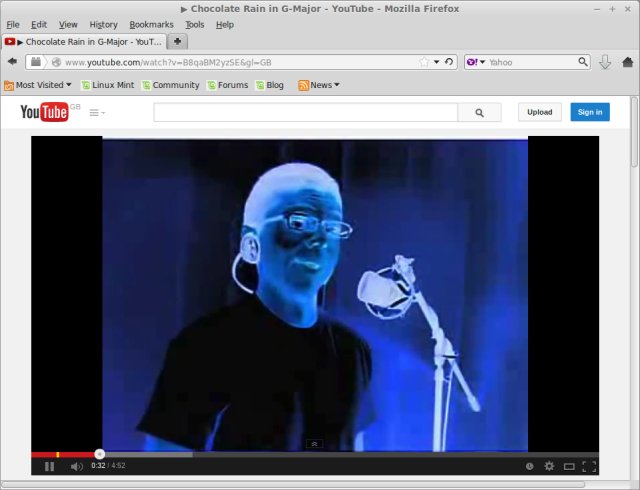
Task: Go to the Firefox home page
Action: pyautogui.click(x=627, y=62)
